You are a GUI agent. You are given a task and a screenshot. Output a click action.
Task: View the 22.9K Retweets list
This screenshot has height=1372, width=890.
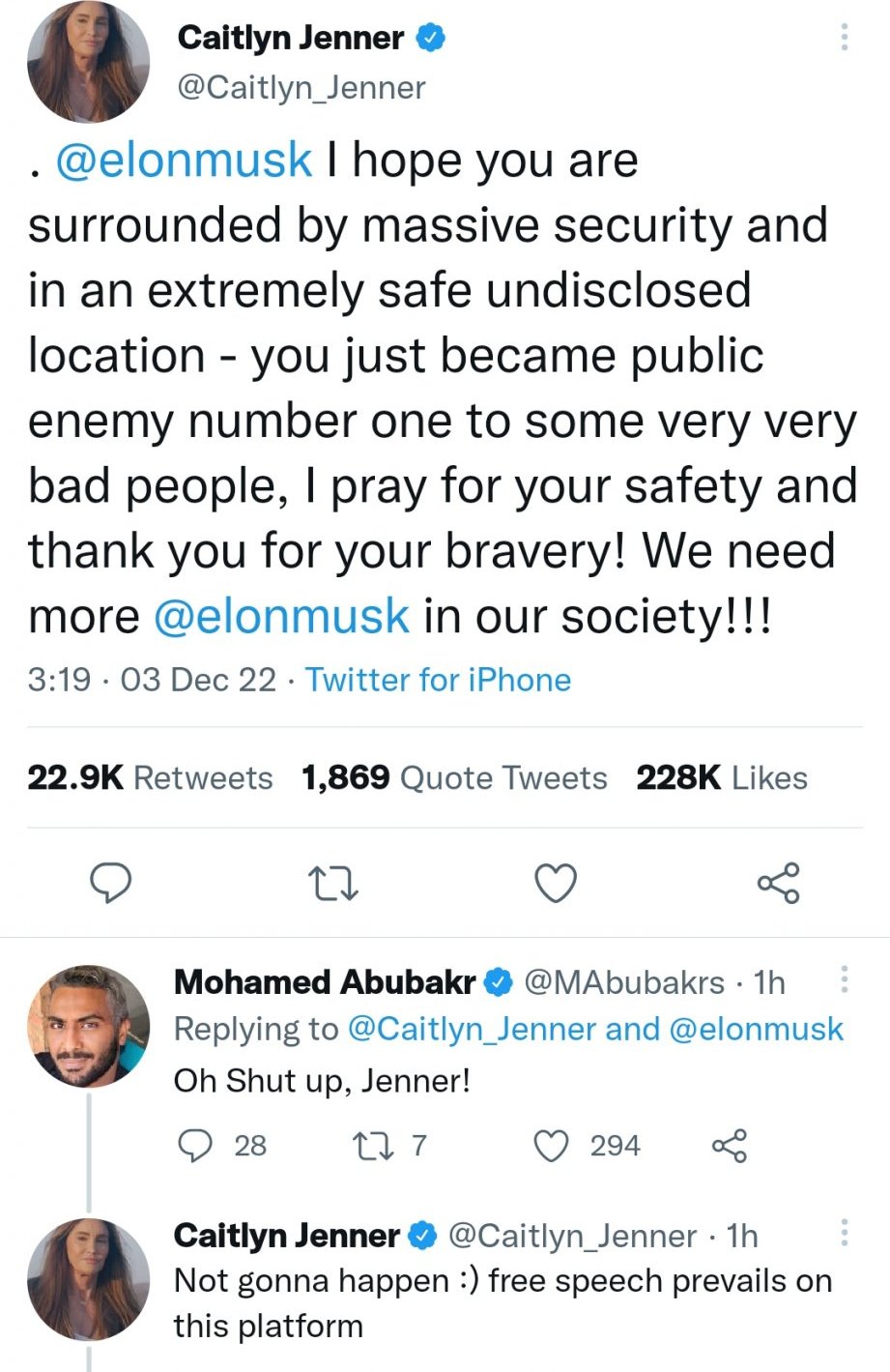[x=150, y=777]
